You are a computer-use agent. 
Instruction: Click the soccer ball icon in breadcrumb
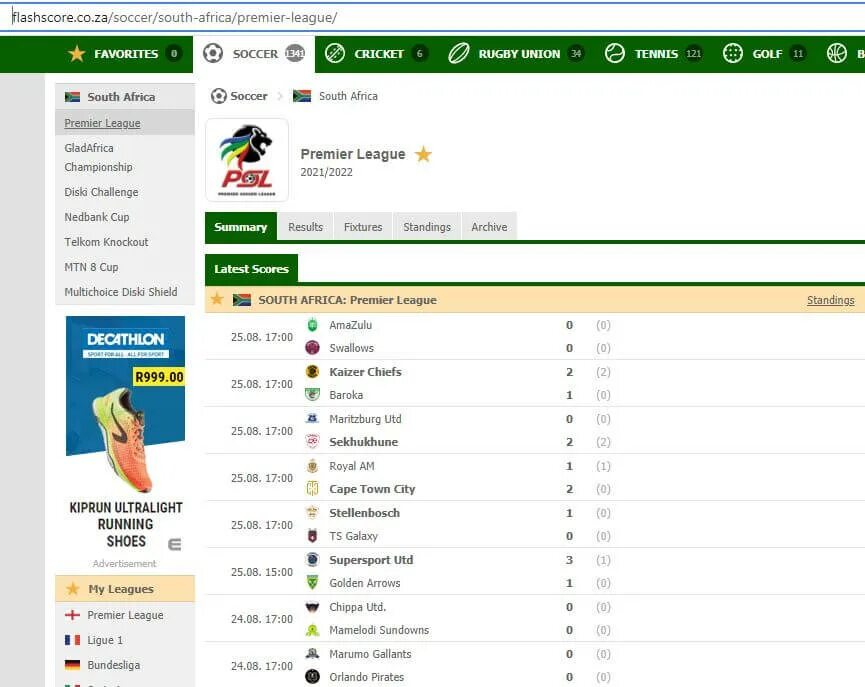click(218, 96)
